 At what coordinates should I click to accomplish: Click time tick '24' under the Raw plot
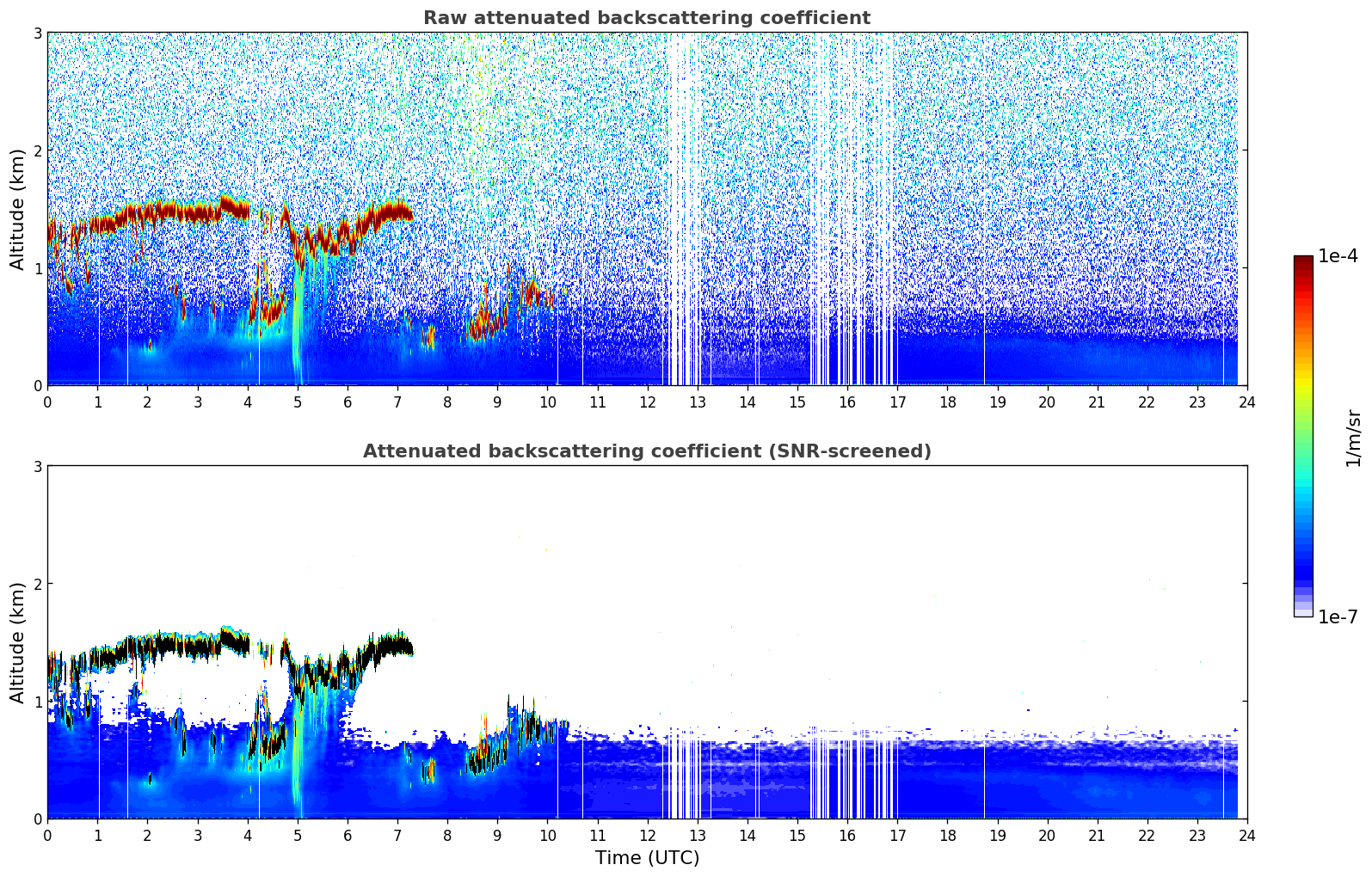click(1247, 402)
